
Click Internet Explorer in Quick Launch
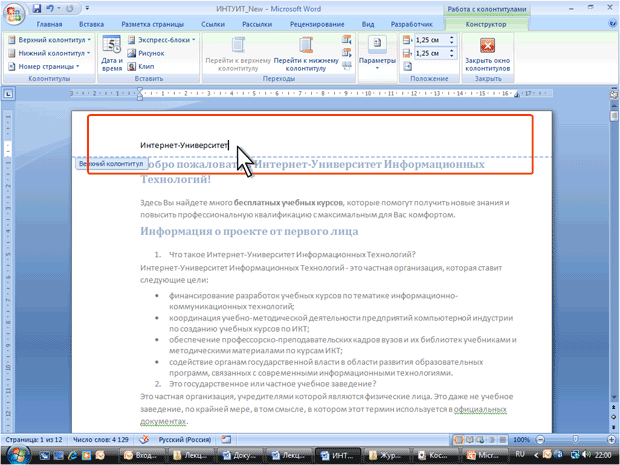point(72,455)
